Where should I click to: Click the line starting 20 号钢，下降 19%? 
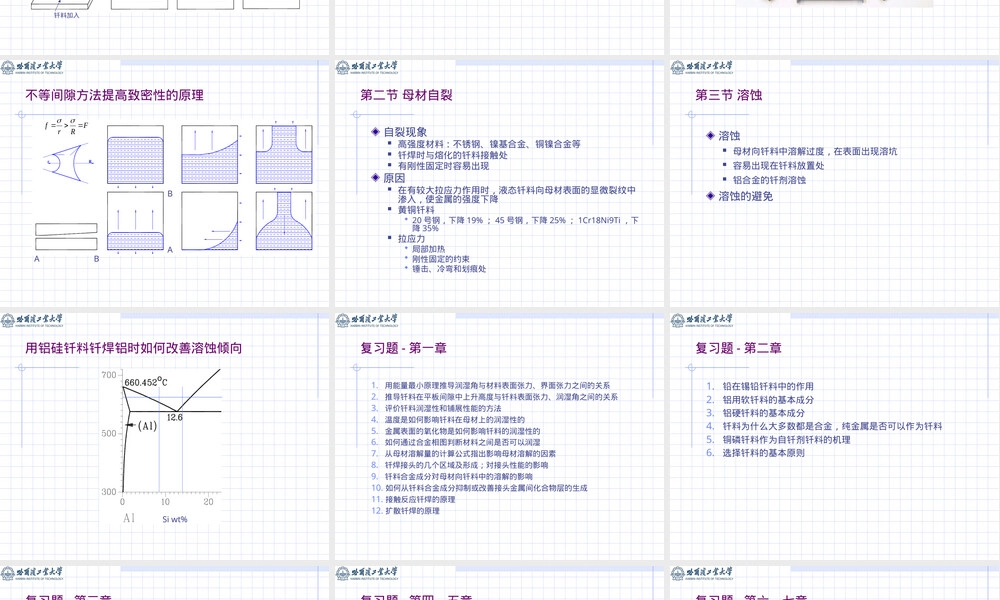[x=525, y=224]
